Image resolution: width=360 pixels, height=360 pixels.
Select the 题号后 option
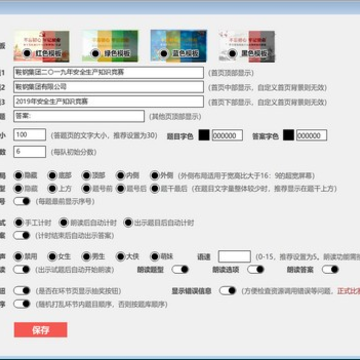(121, 189)
